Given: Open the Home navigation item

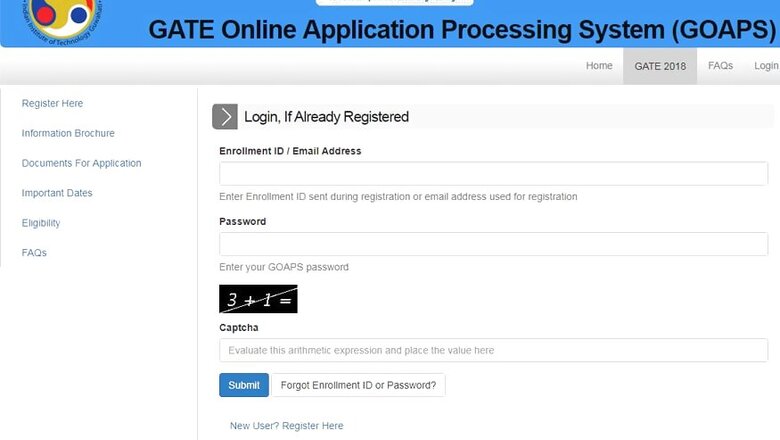Looking at the screenshot, I should [599, 66].
